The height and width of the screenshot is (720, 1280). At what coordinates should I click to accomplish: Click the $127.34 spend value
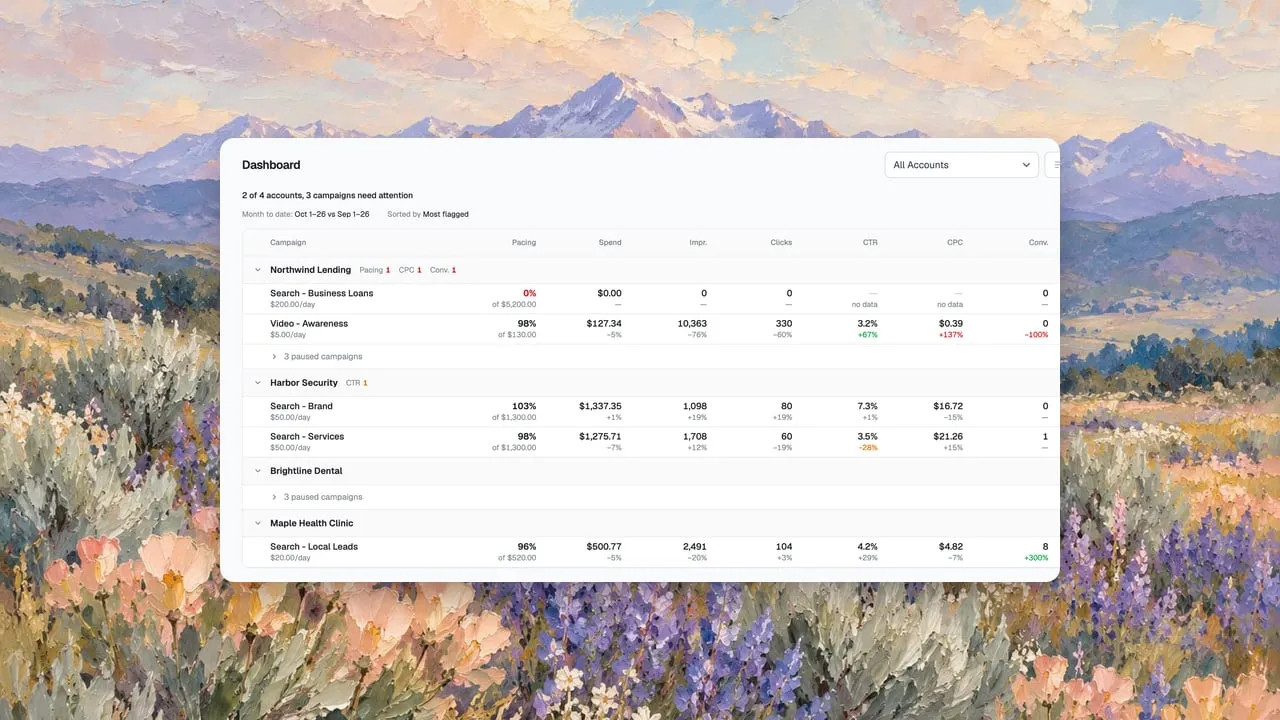point(604,324)
